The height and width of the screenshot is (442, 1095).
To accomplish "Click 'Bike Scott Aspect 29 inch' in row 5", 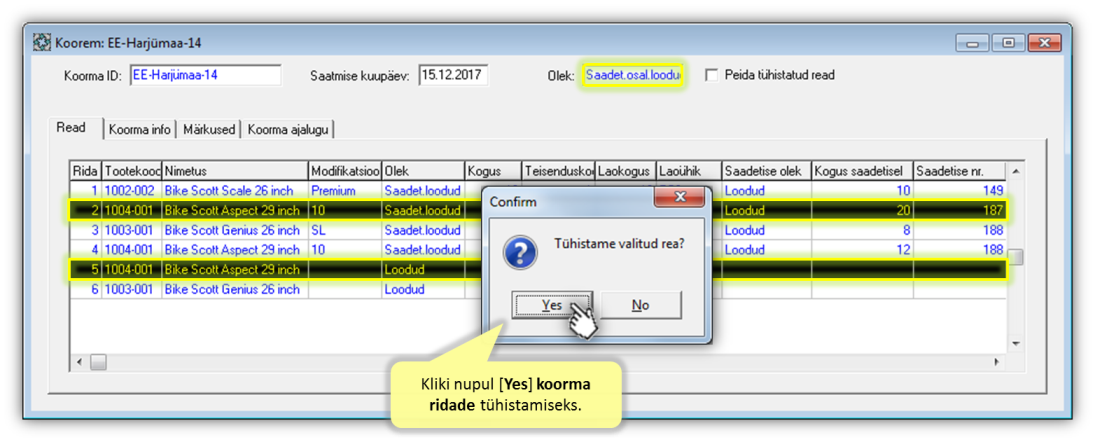I will tap(235, 270).
